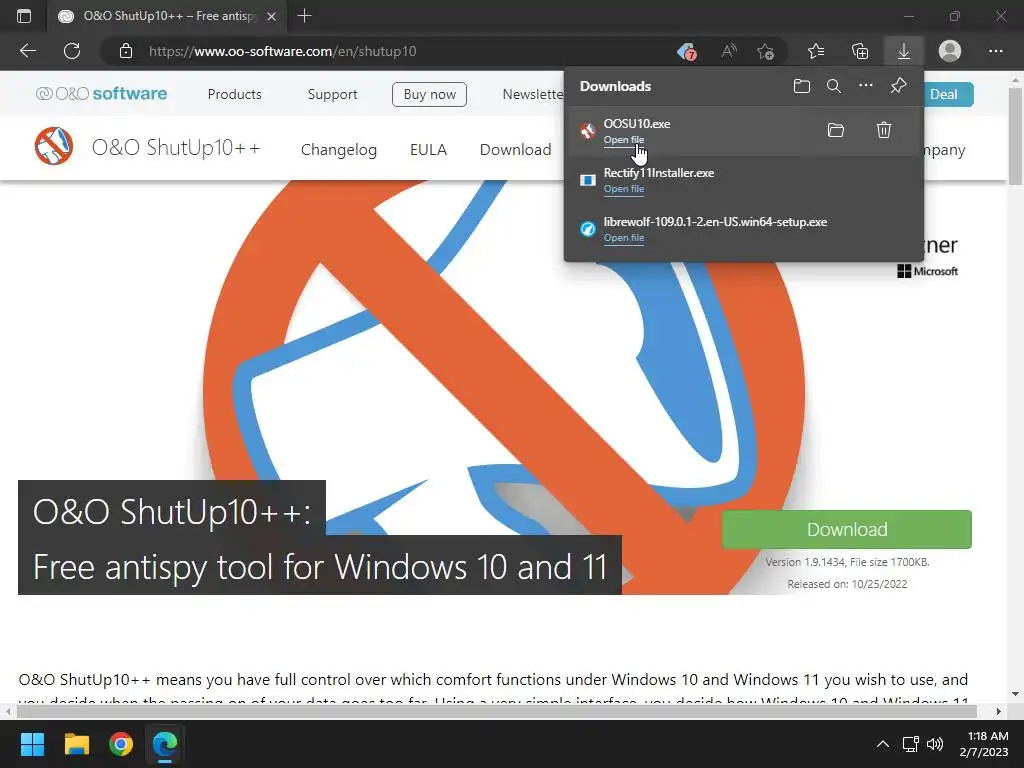Show hidden system tray icons
Image resolution: width=1024 pixels, height=768 pixels.
tap(882, 744)
